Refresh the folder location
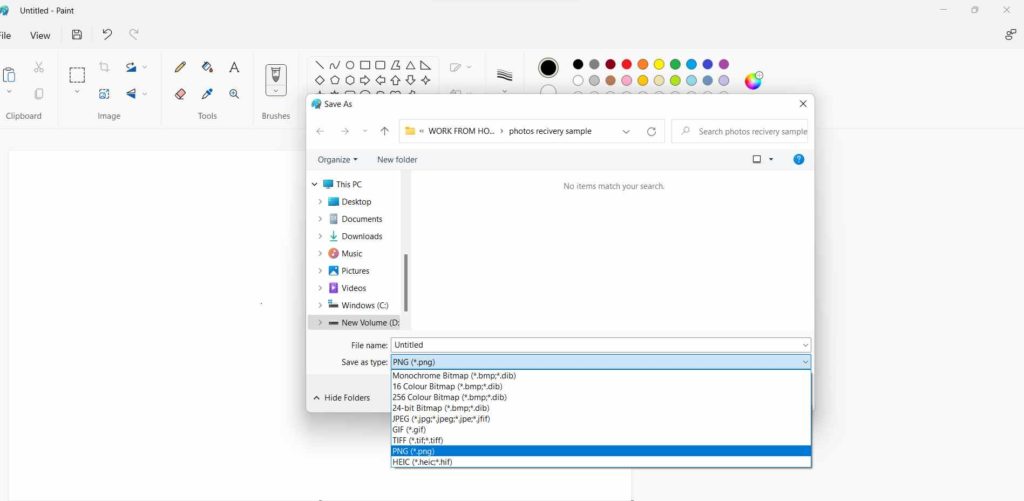The image size is (1024, 501). 651,131
